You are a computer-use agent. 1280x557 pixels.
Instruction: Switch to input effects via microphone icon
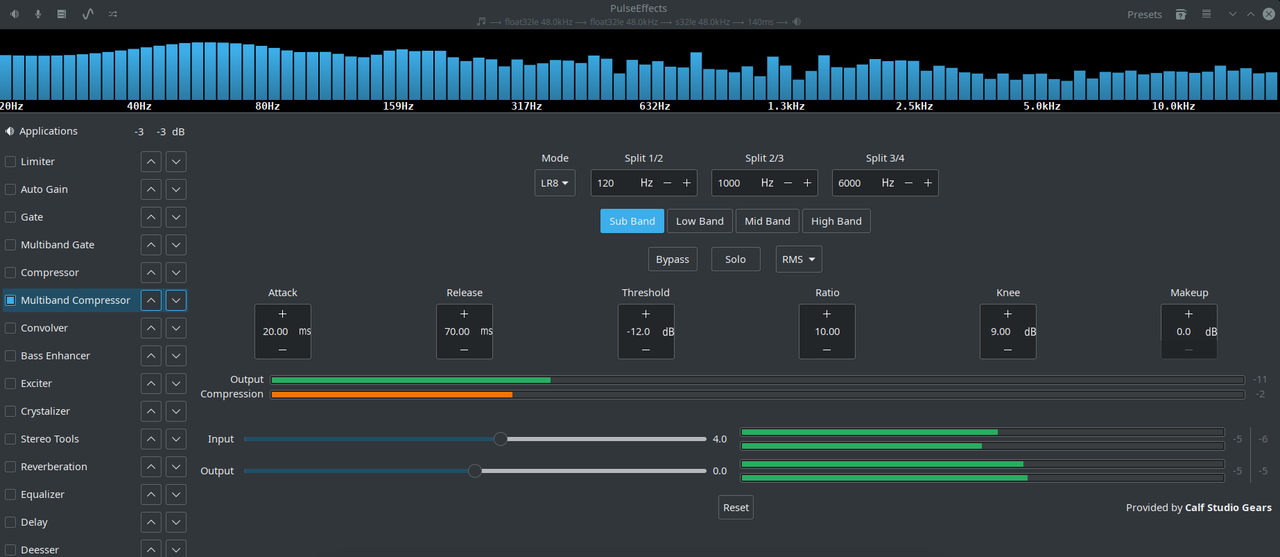click(38, 14)
